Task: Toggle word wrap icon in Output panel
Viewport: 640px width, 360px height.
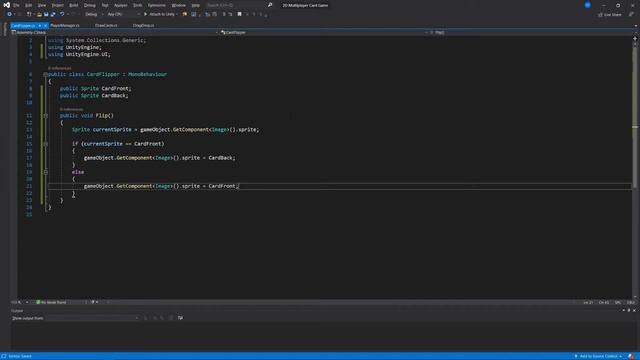Action: [180, 318]
